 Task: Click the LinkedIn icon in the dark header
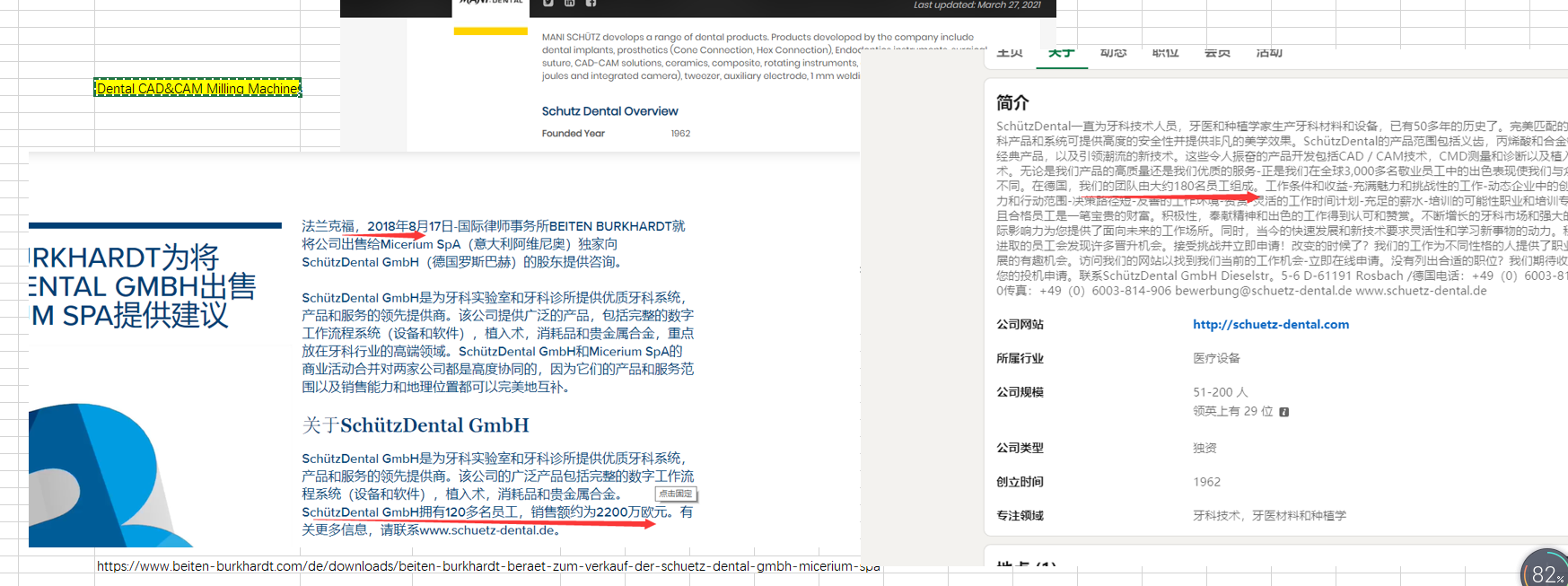569,4
